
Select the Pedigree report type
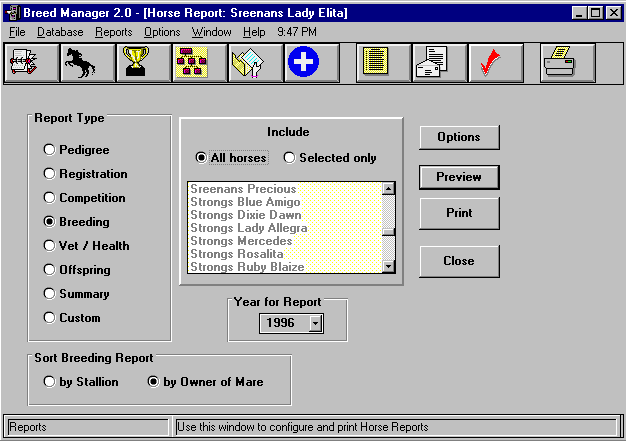pos(49,150)
